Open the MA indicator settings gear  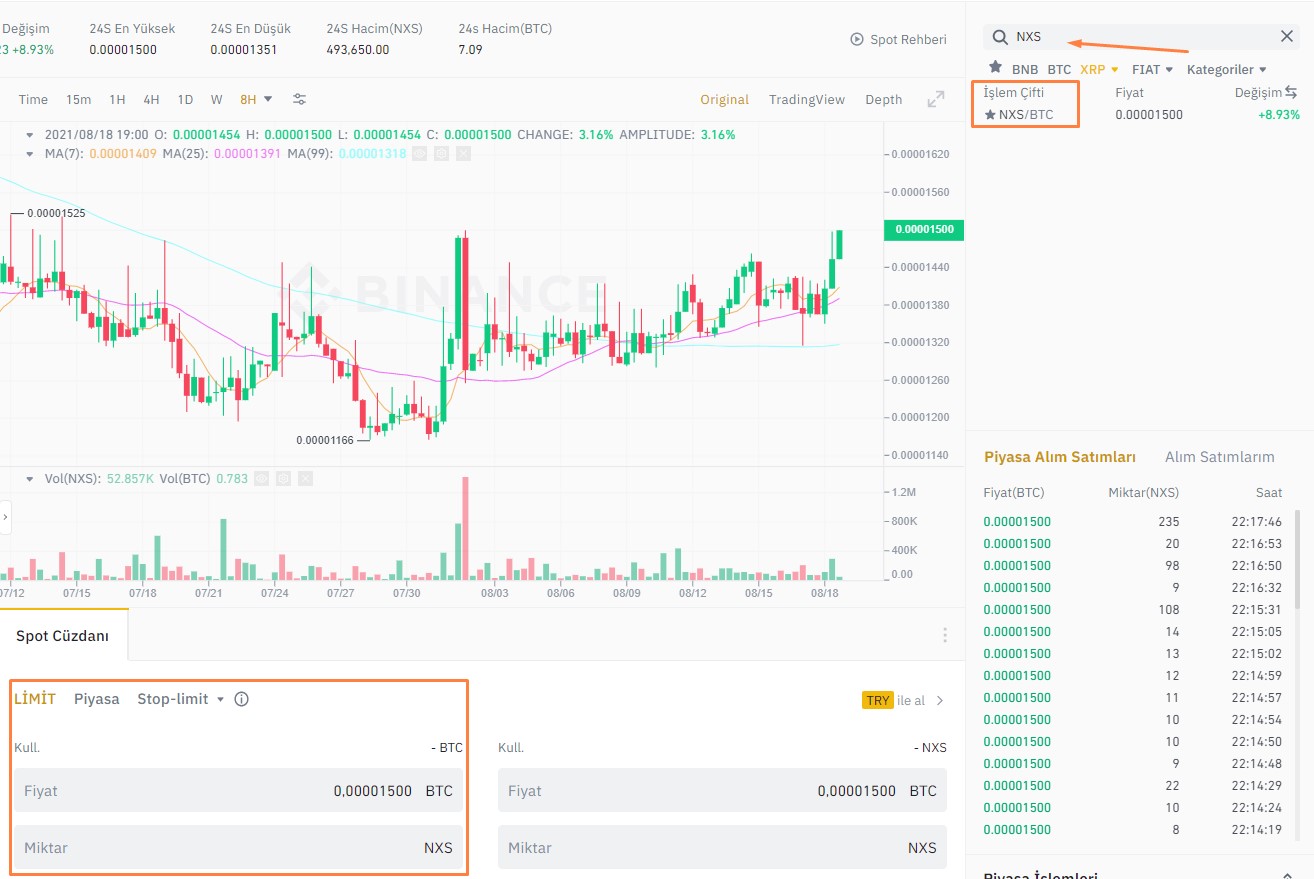point(441,153)
